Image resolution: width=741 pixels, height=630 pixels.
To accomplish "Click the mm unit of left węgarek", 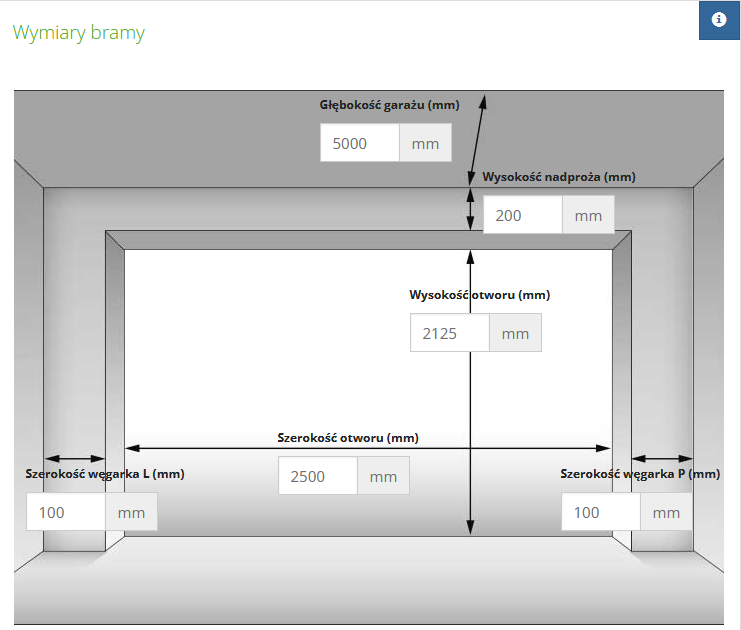I will click(131, 511).
